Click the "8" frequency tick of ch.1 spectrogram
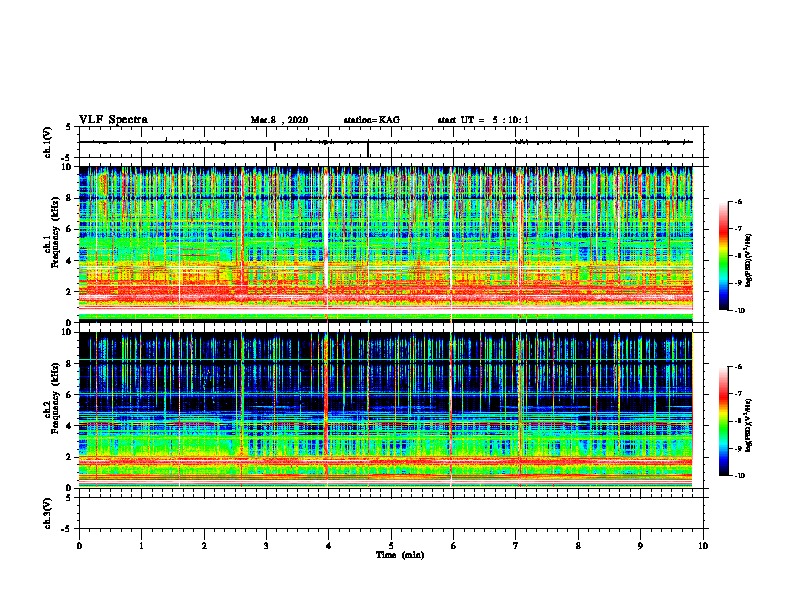The image size is (792, 612). point(70,198)
